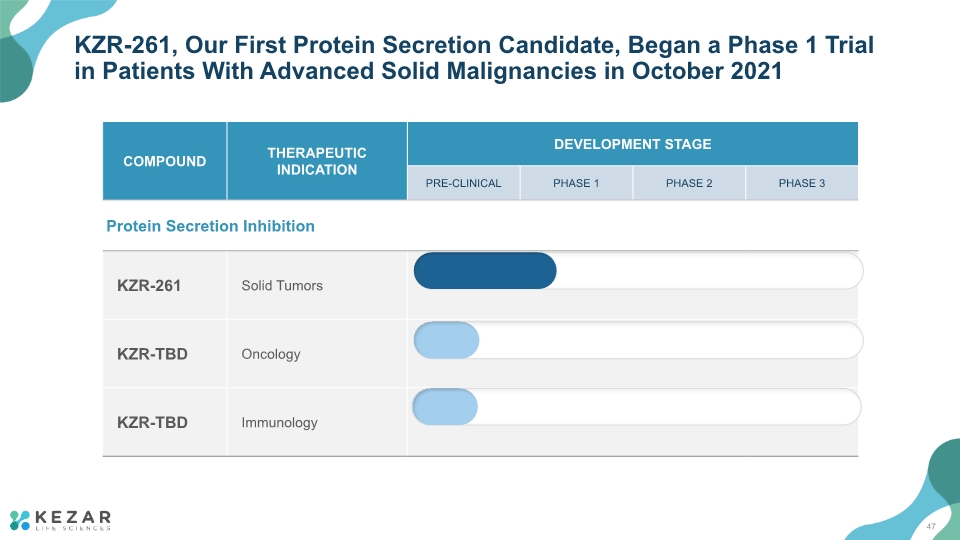This screenshot has width=960, height=540.
Task: Click the KEZAR logo text
Action: pyautogui.click(x=73, y=517)
